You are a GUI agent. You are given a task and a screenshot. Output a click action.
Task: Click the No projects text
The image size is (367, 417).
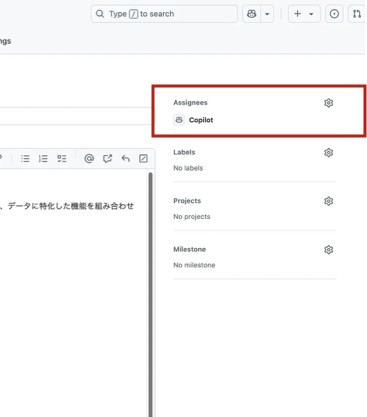[x=192, y=217]
